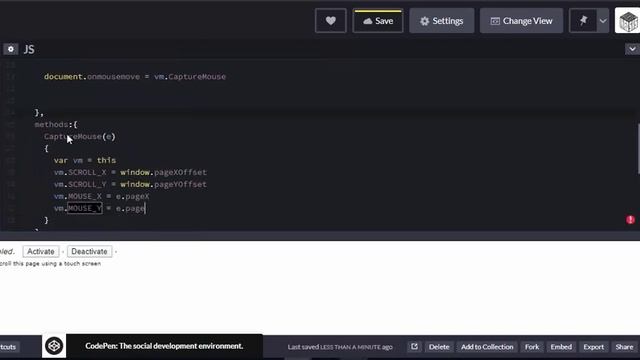640x360 pixels.
Task: Click the JS panel title
Action: click(29, 49)
